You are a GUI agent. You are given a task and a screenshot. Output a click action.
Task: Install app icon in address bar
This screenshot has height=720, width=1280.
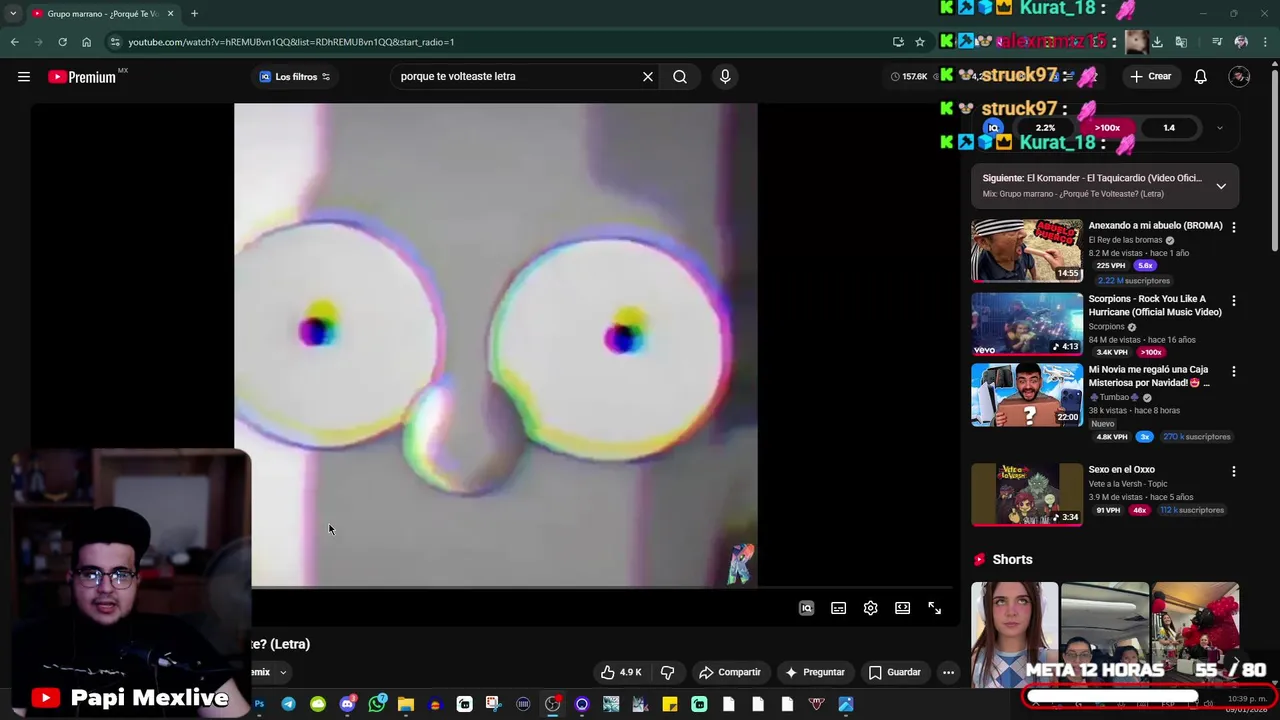(x=898, y=42)
